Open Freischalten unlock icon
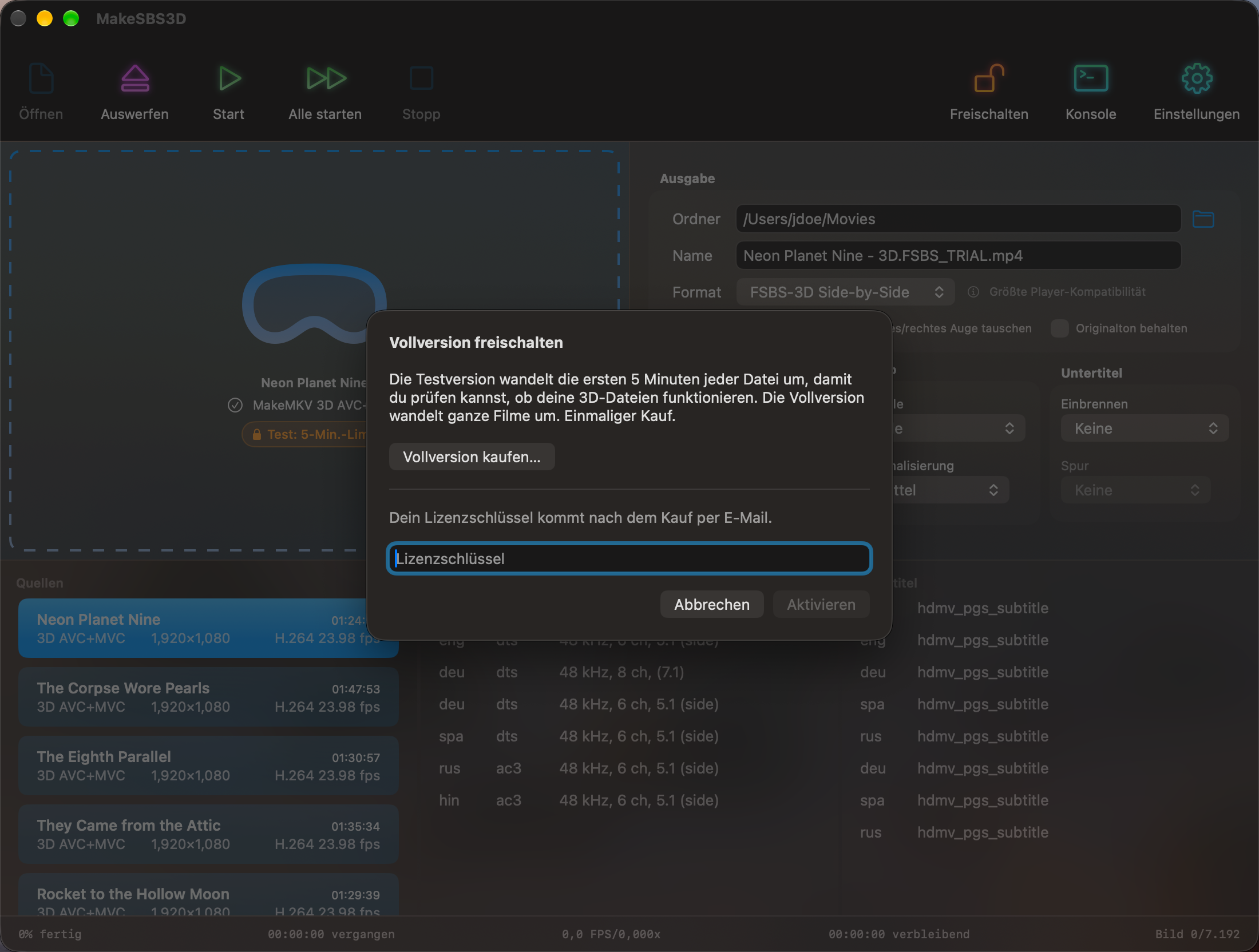Viewport: 1259px width, 952px height. (989, 78)
